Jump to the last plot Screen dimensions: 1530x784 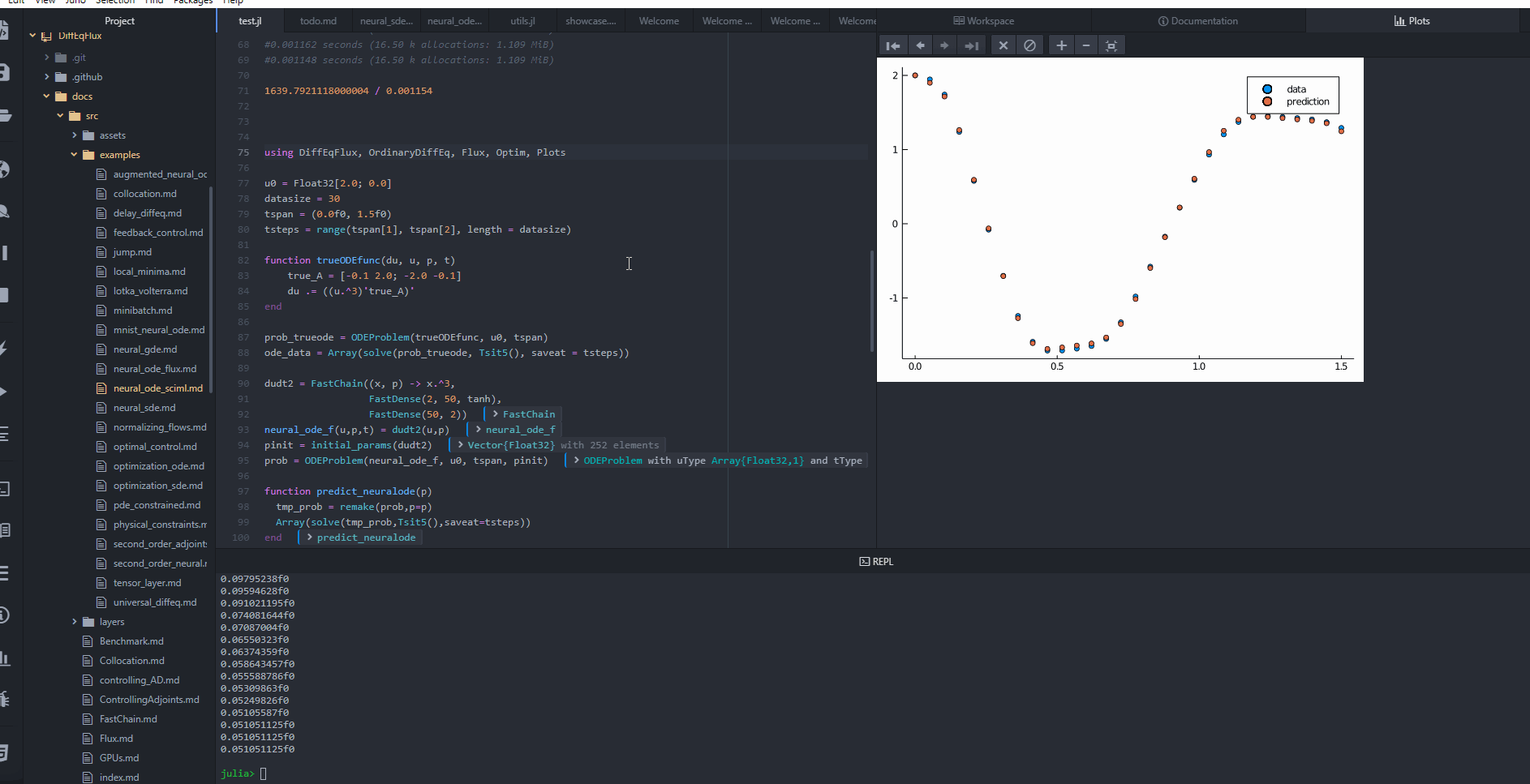(x=971, y=46)
